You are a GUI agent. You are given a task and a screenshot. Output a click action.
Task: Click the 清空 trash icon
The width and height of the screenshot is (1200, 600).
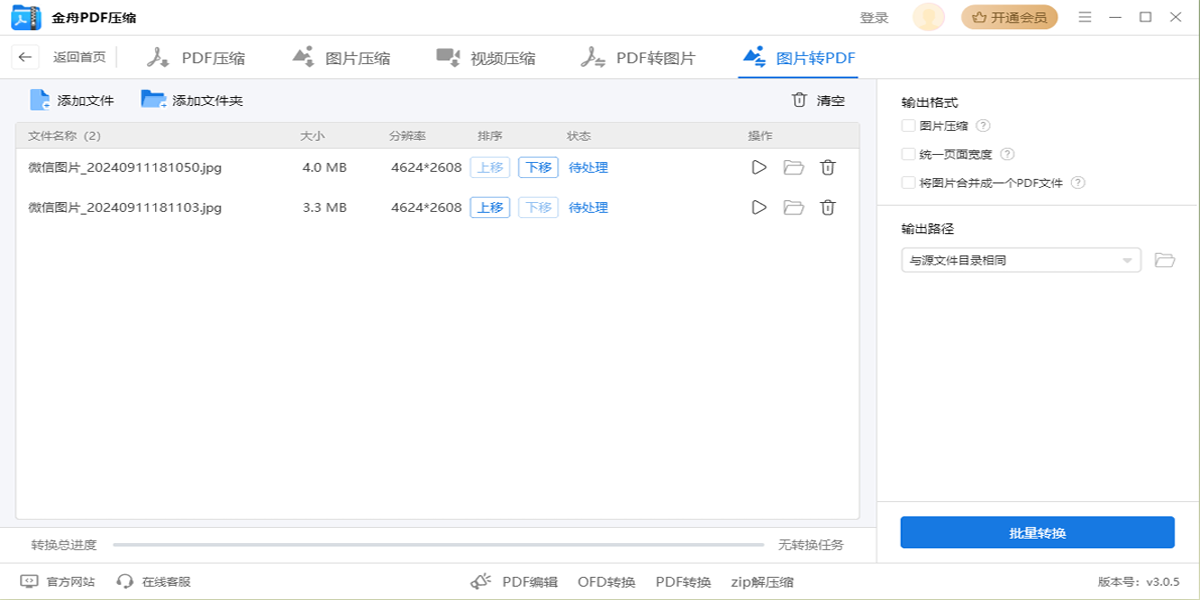tap(799, 100)
